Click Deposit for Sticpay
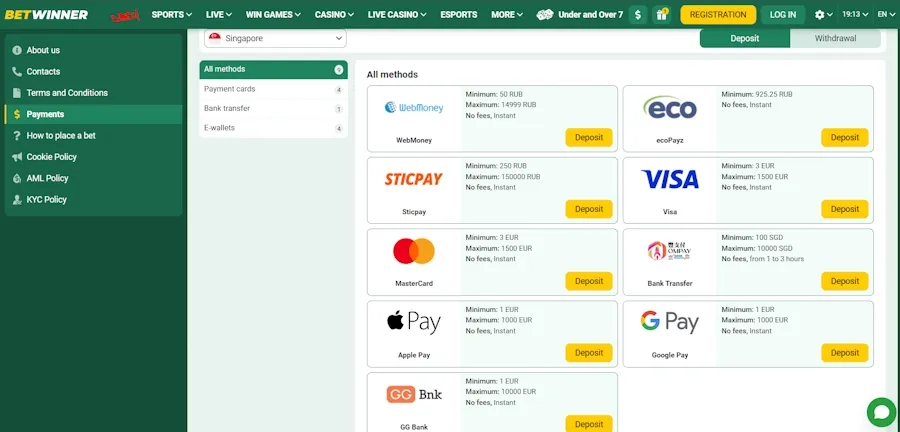This screenshot has width=900, height=432. click(589, 209)
